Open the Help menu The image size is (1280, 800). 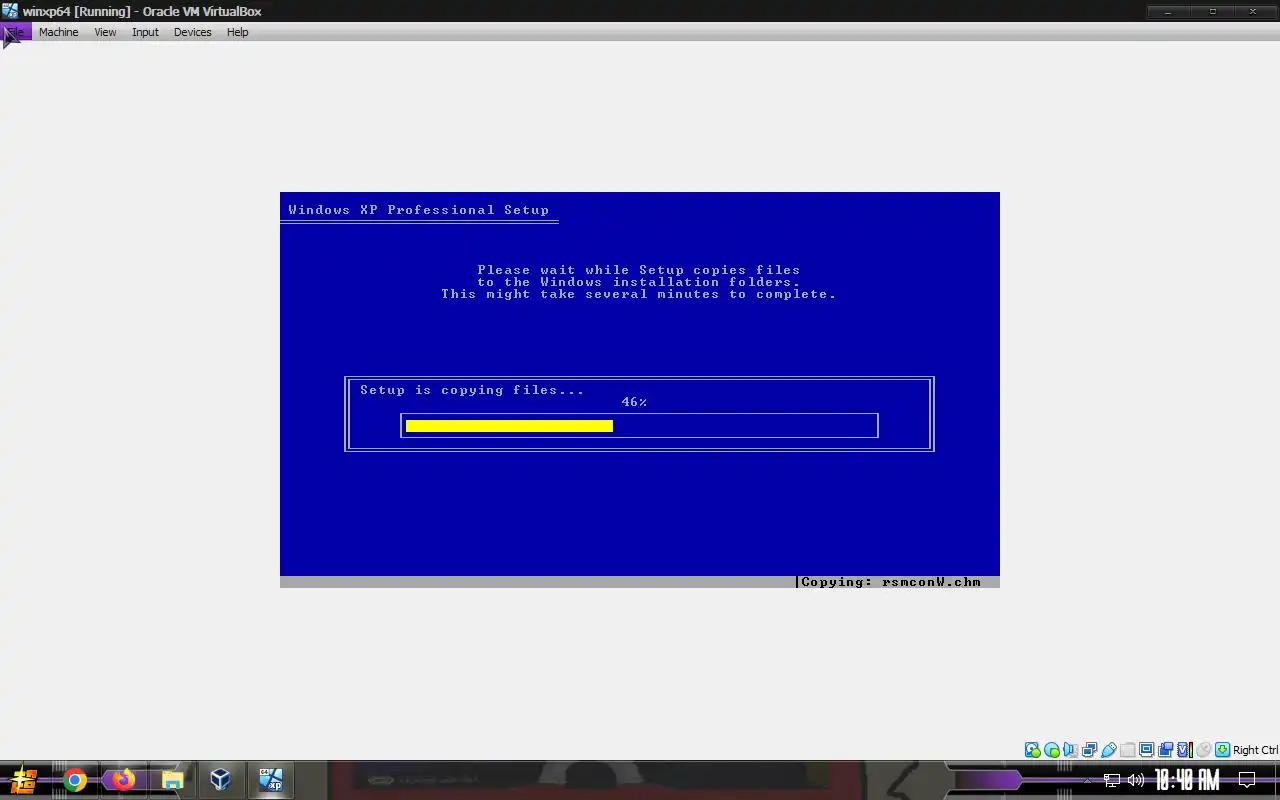pos(237,32)
